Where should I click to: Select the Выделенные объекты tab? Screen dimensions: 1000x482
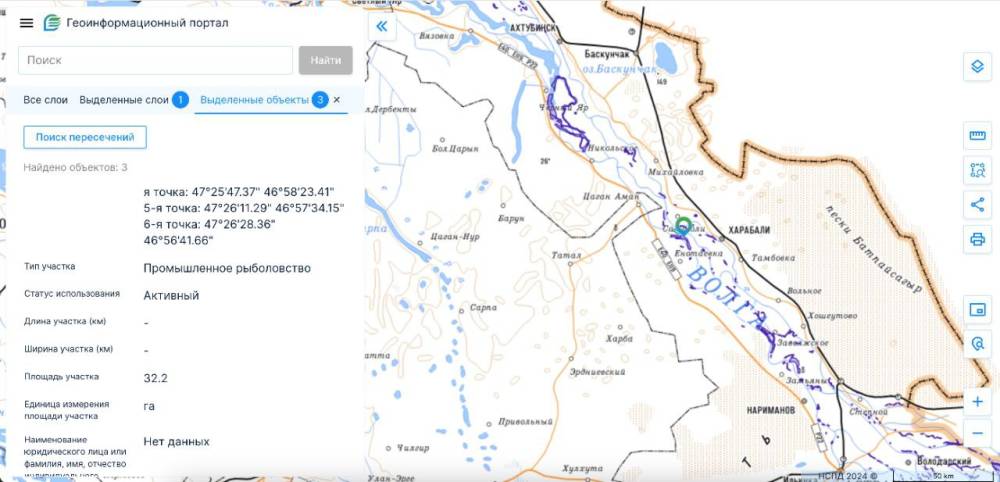click(254, 100)
